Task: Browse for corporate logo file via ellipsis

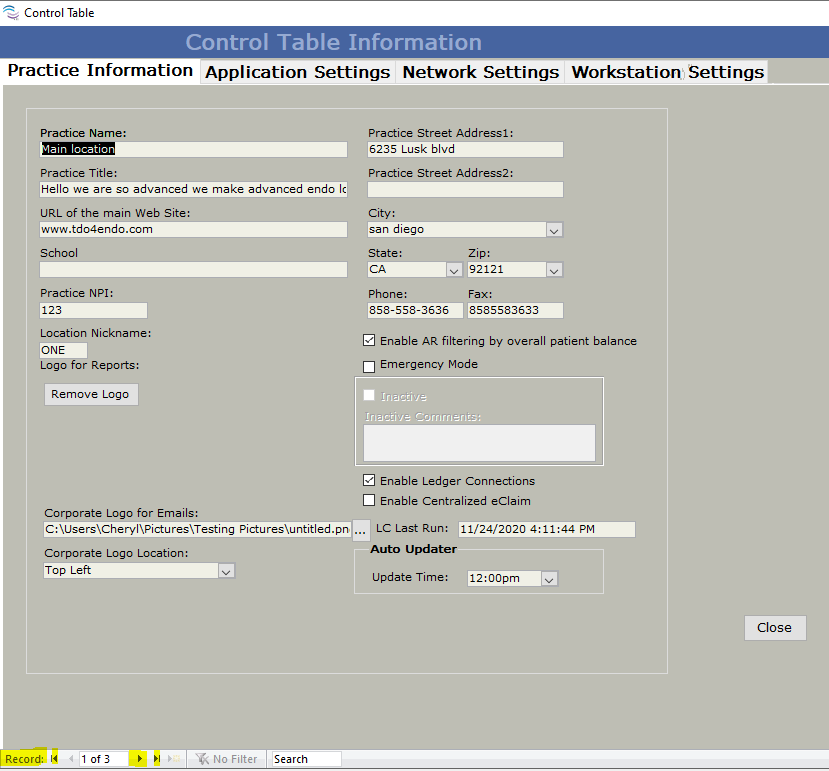Action: (360, 530)
